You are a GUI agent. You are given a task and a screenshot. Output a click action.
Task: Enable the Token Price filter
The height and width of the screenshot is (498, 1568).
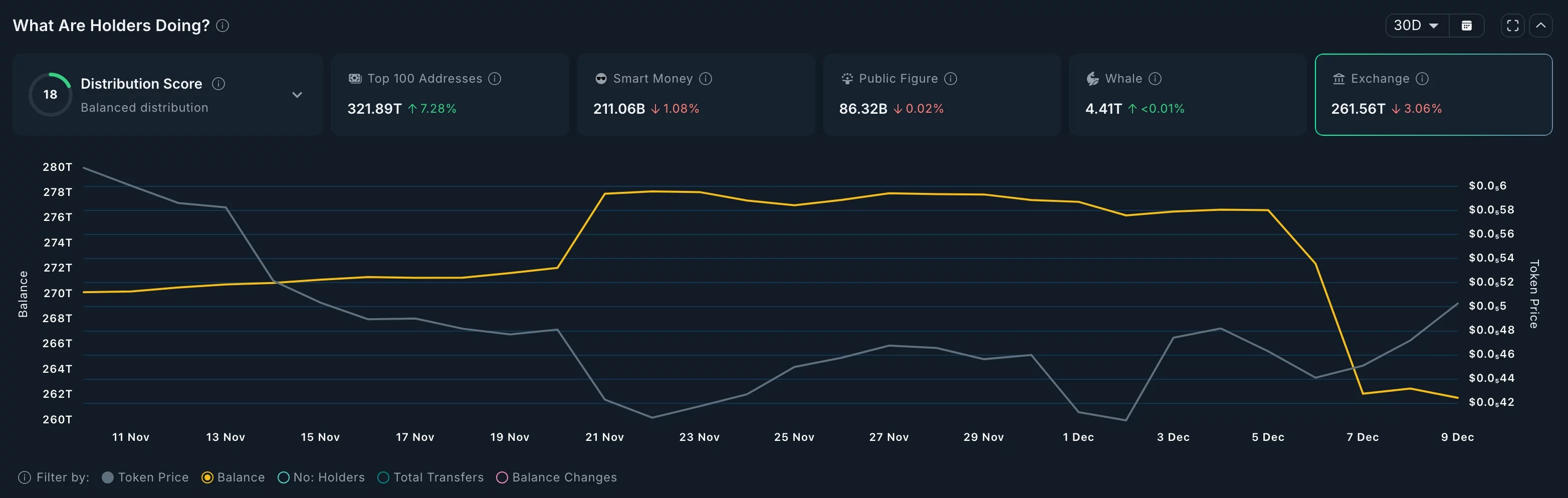[108, 477]
